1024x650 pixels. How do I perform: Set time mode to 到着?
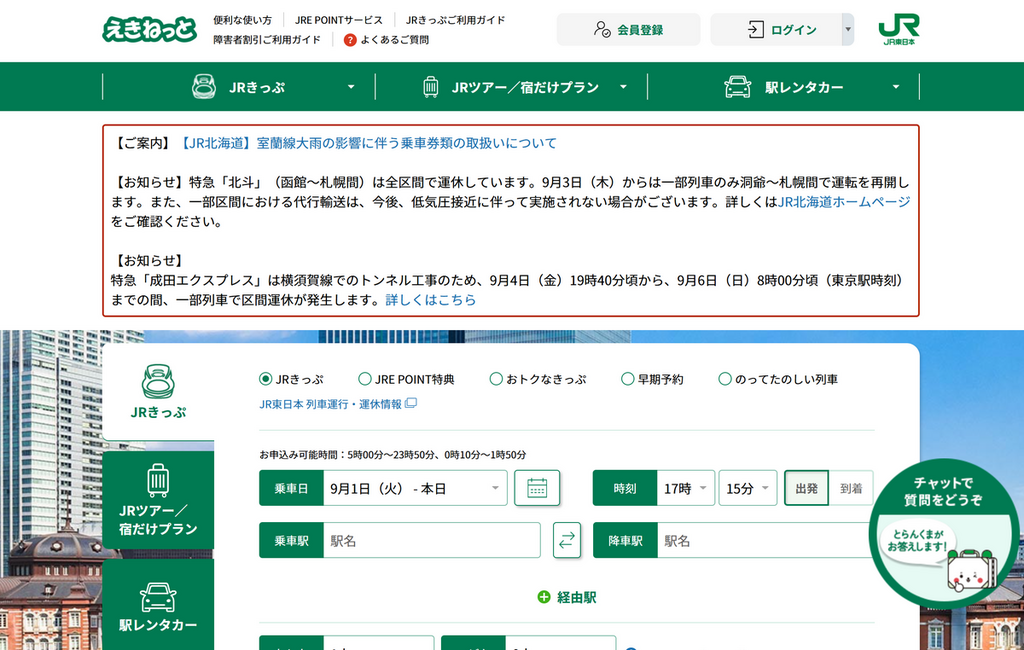coord(851,488)
